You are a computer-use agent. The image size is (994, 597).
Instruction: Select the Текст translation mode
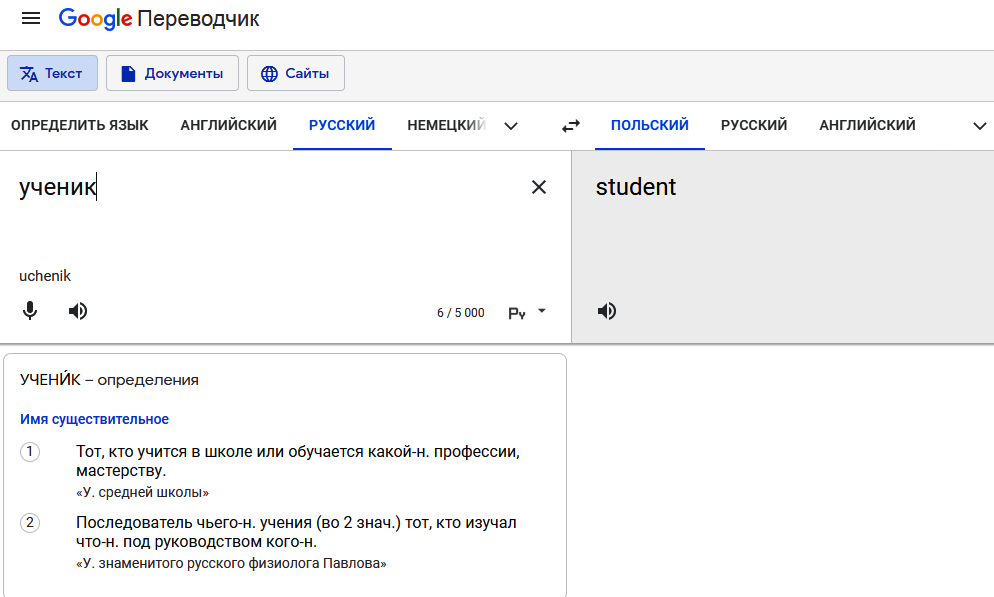[53, 73]
